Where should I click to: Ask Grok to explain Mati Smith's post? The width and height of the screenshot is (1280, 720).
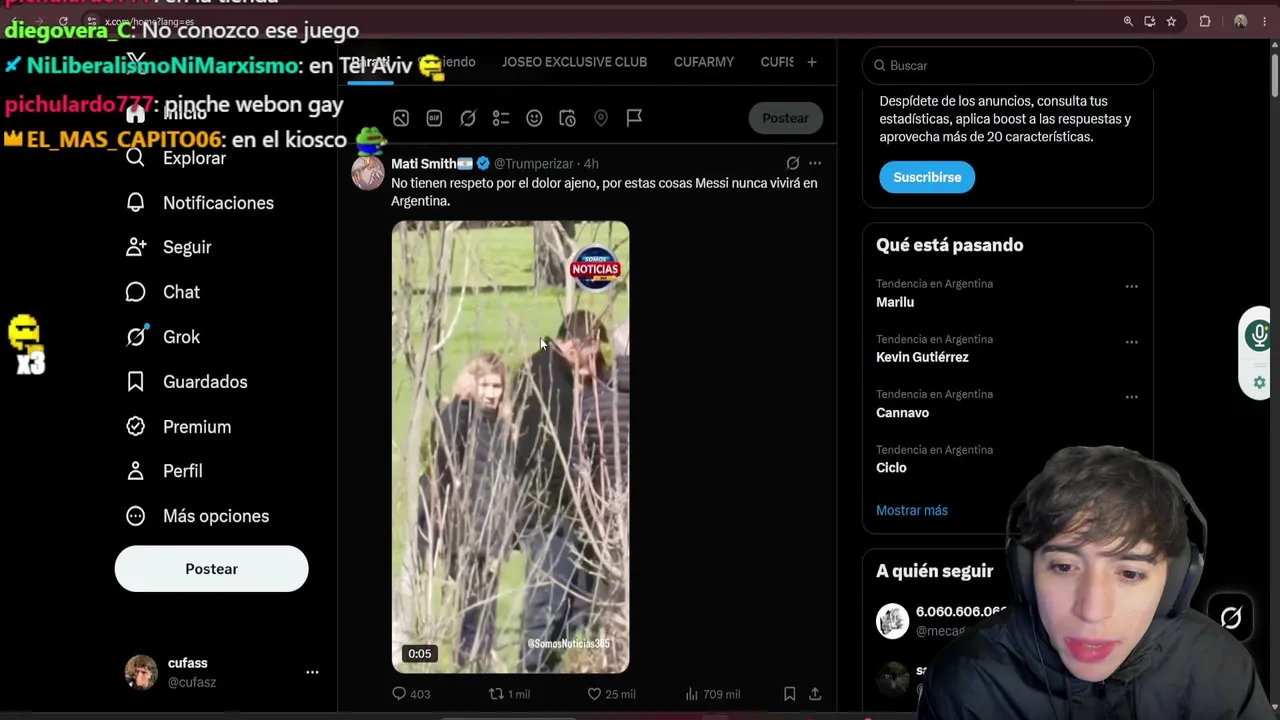click(793, 163)
